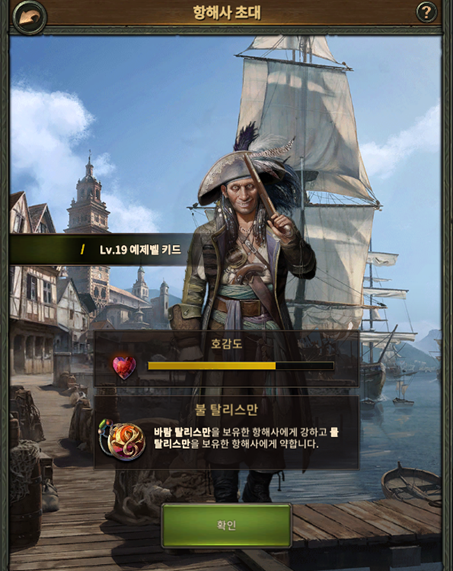Click the church bell tower
The height and width of the screenshot is (571, 453).
[x=88, y=197]
